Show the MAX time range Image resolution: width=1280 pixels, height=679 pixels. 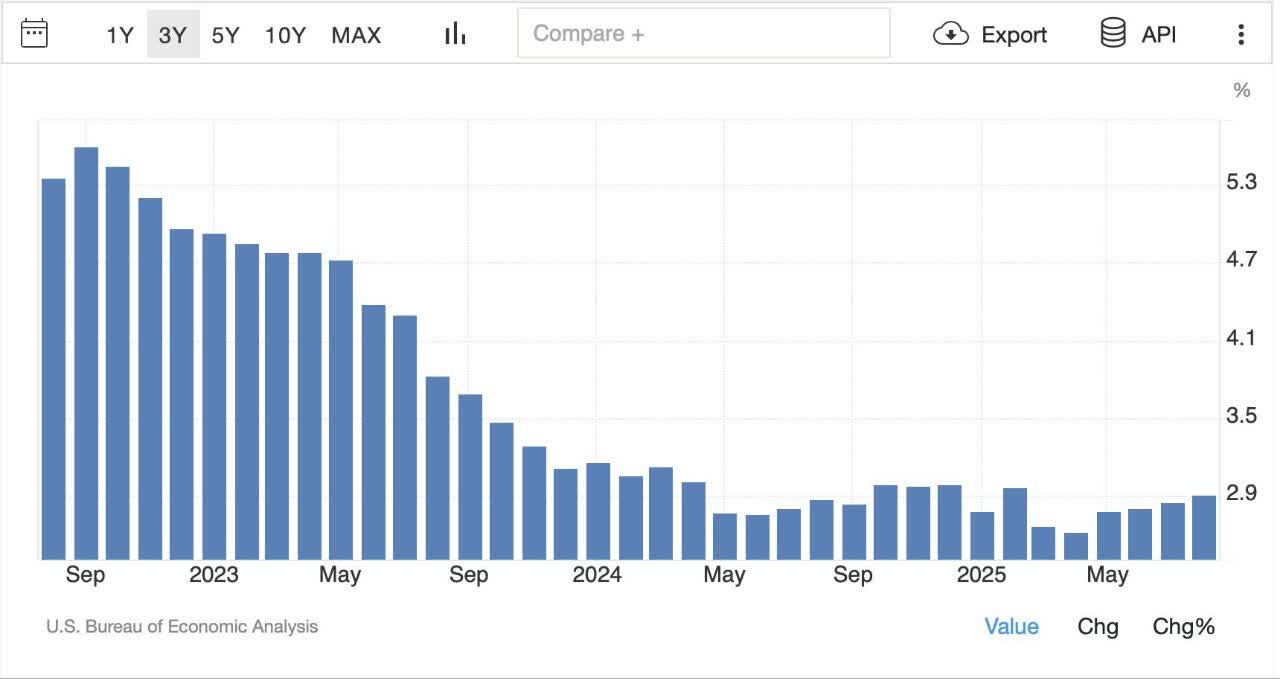pyautogui.click(x=356, y=35)
